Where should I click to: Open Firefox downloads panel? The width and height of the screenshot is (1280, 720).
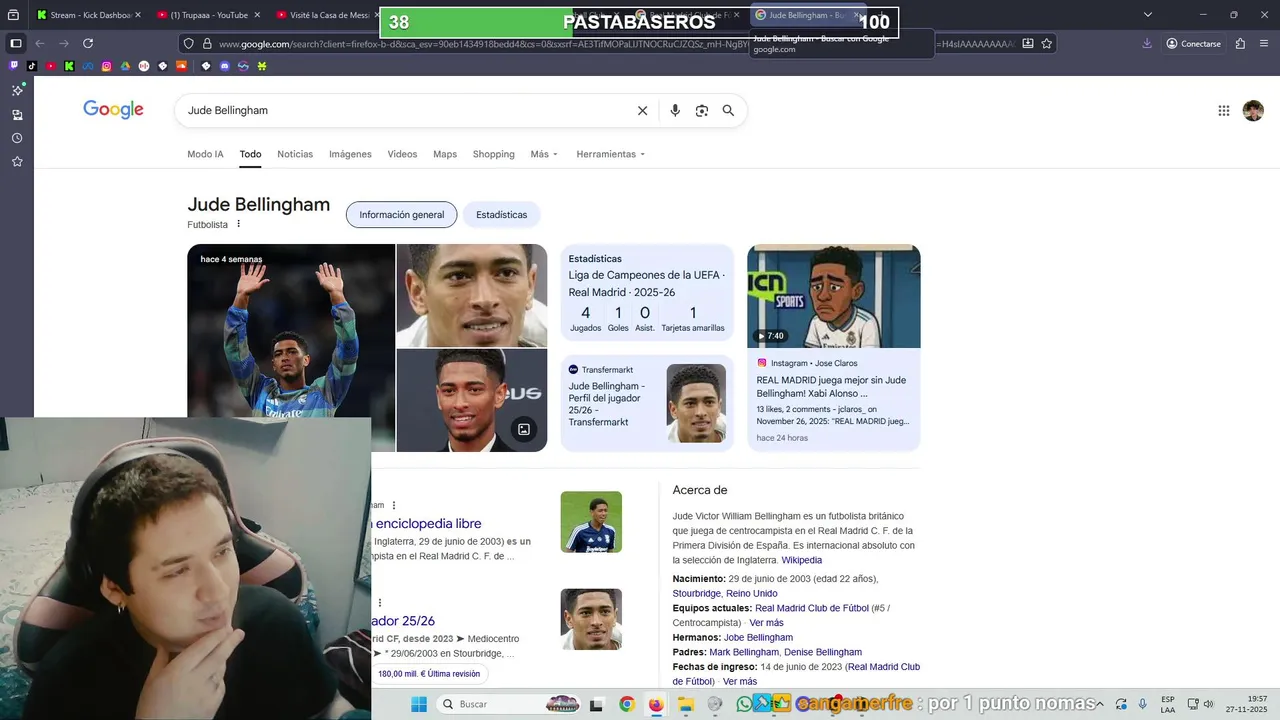pos(1146,43)
